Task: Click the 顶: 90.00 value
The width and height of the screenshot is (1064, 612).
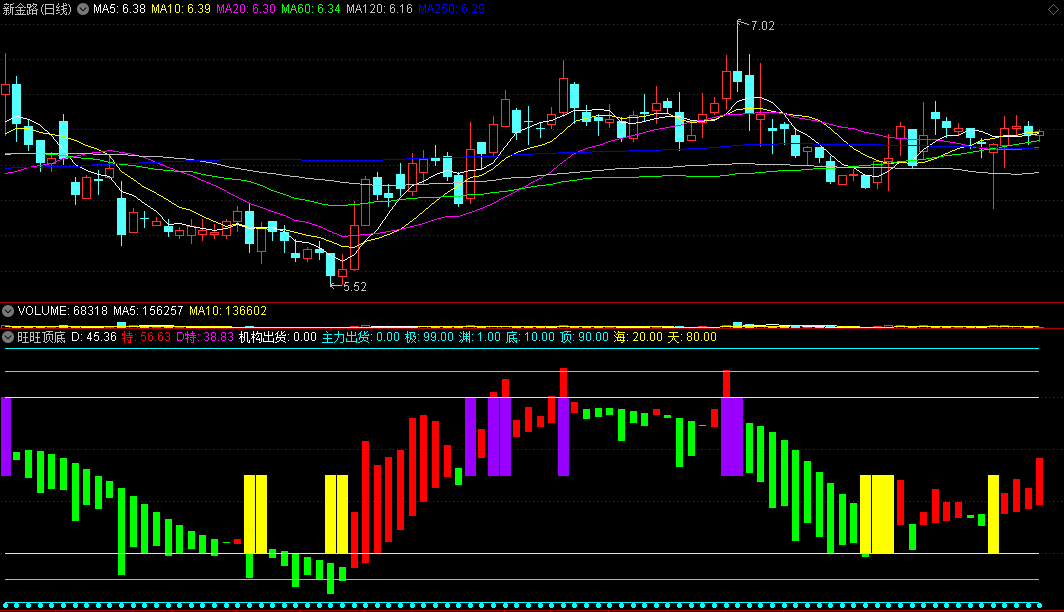Action: 584,337
